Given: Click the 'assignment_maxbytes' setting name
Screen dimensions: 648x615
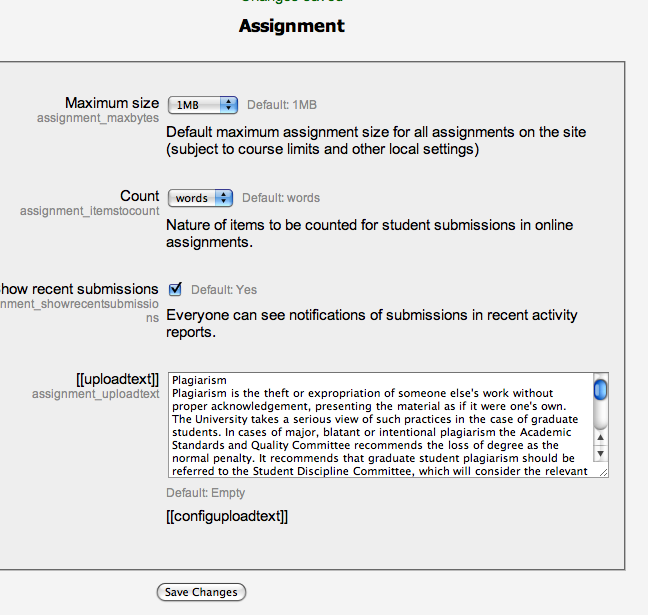Looking at the screenshot, I should pyautogui.click(x=98, y=118).
